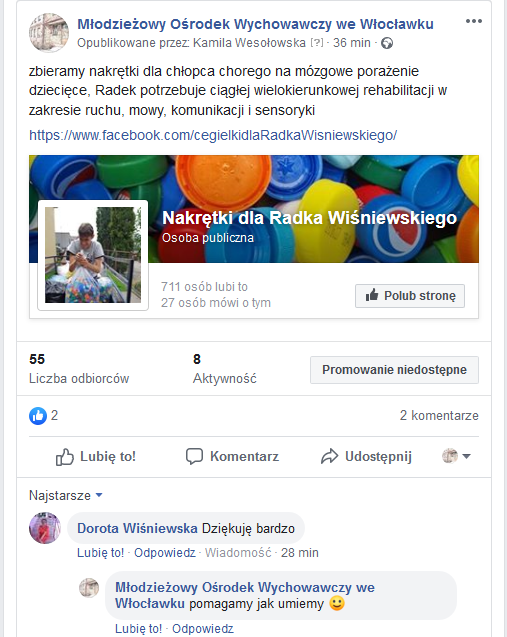The width and height of the screenshot is (507, 637).
Task: View the 2 komentarze count link
Action: pyautogui.click(x=439, y=416)
